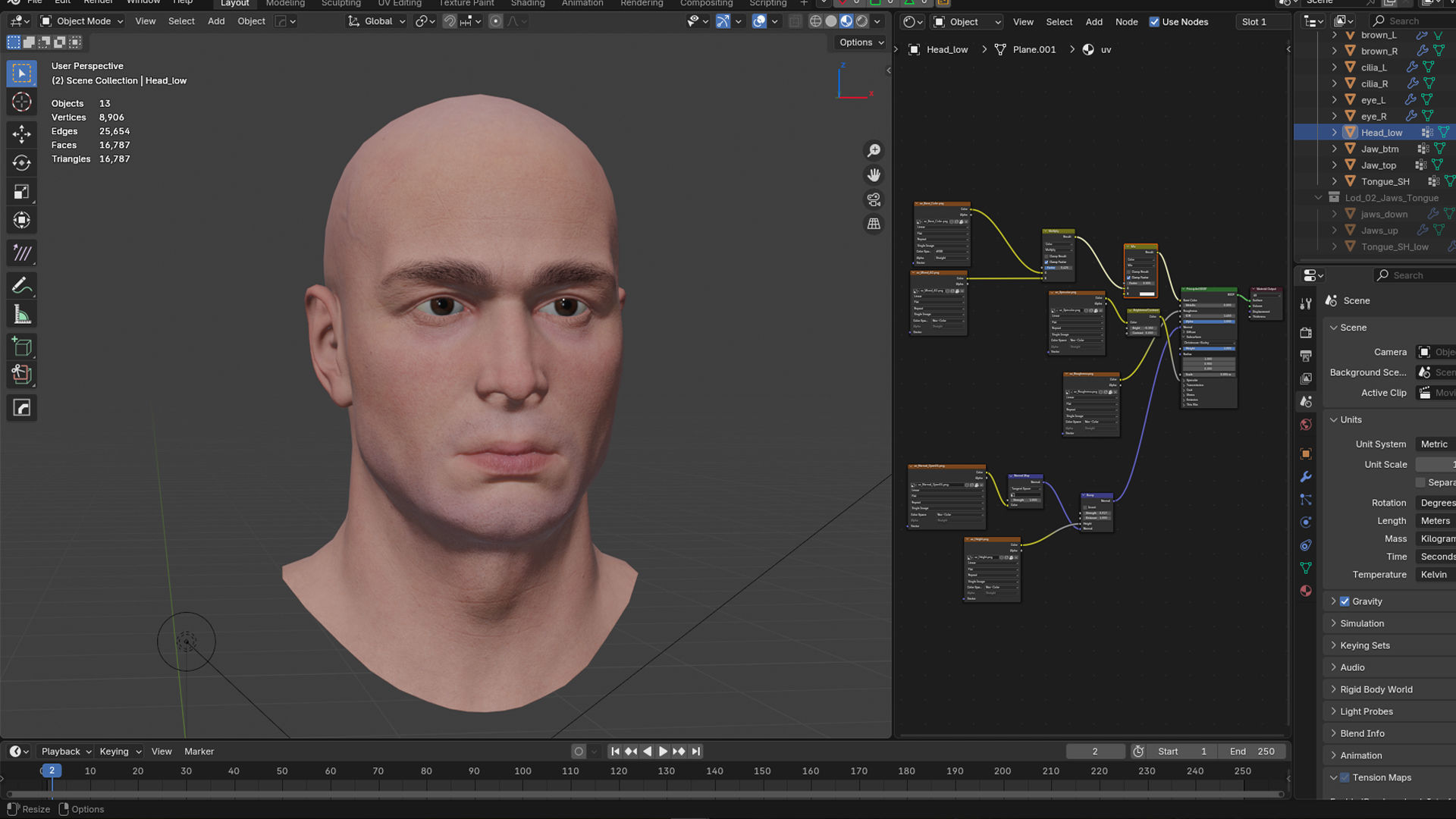Switch to the Shading workspace tab

tap(528, 4)
